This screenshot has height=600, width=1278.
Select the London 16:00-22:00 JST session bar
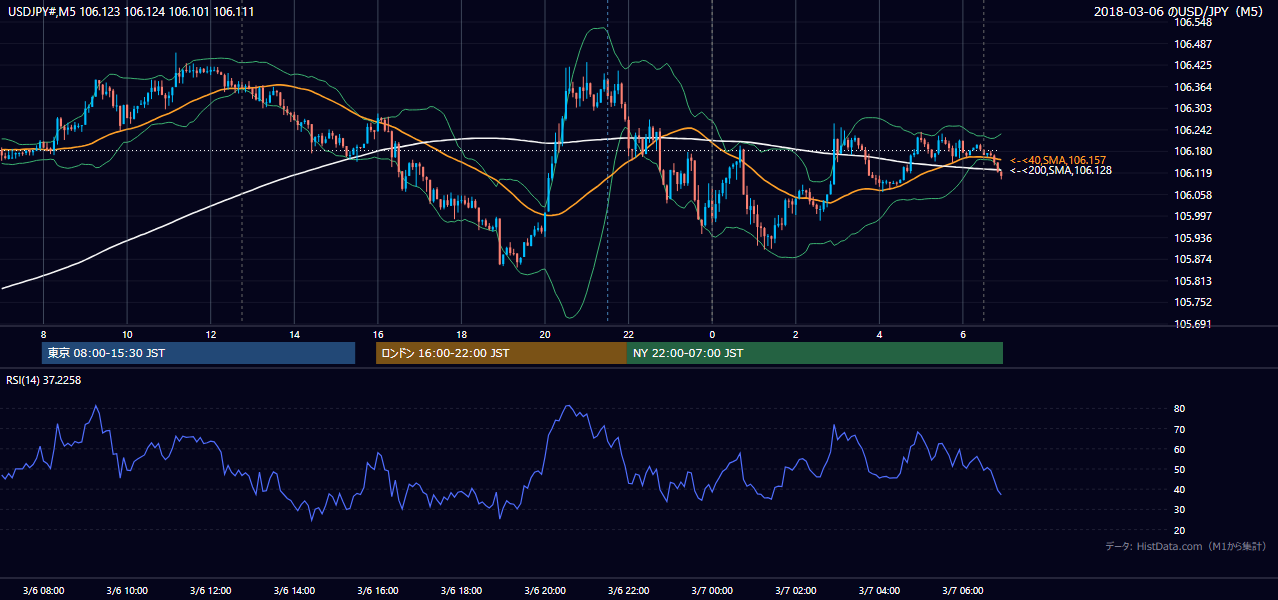point(501,353)
